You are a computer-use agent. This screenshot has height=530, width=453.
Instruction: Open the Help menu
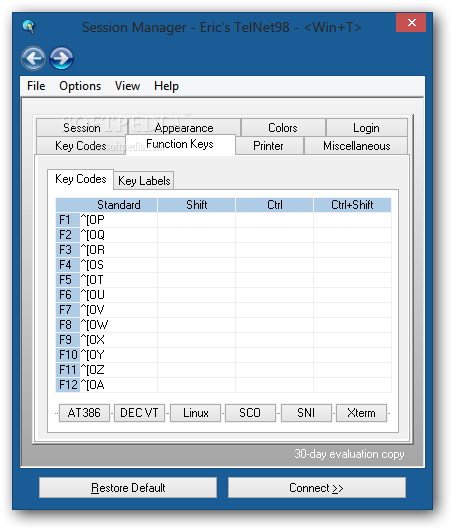pyautogui.click(x=166, y=86)
